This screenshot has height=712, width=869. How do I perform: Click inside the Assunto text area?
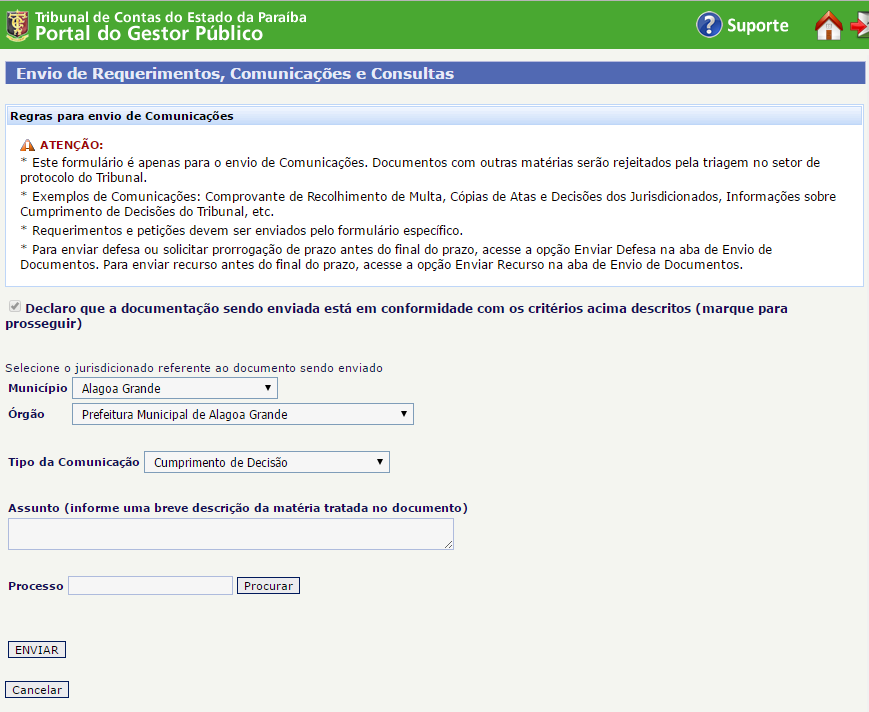(230, 534)
